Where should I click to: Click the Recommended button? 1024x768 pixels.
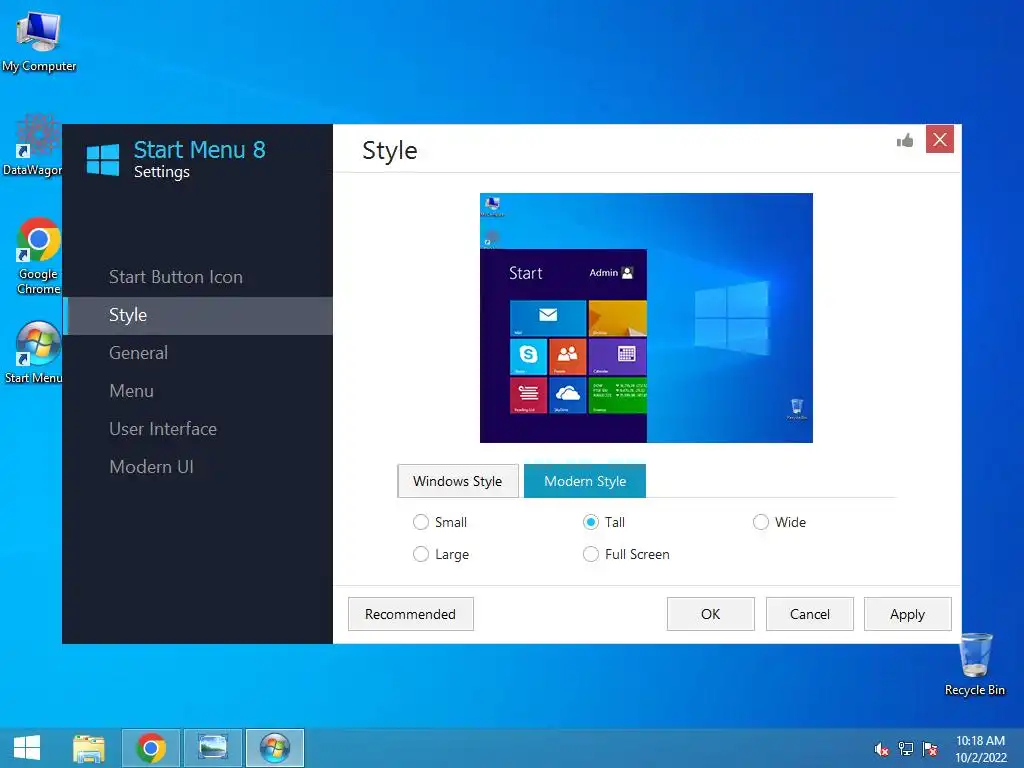click(x=411, y=614)
